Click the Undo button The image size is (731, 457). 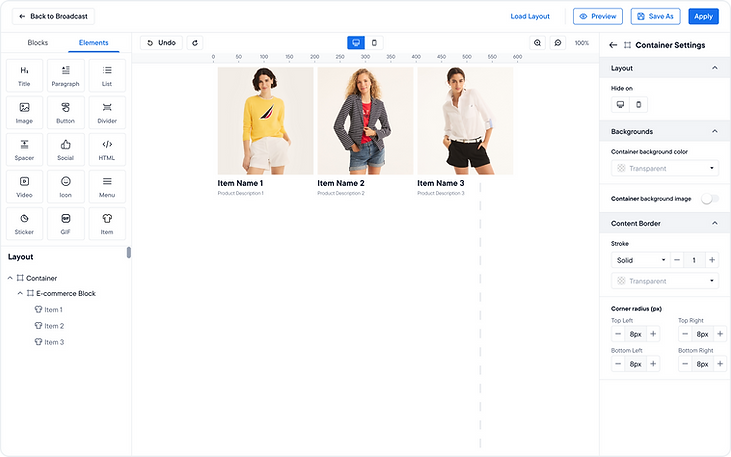[161, 43]
